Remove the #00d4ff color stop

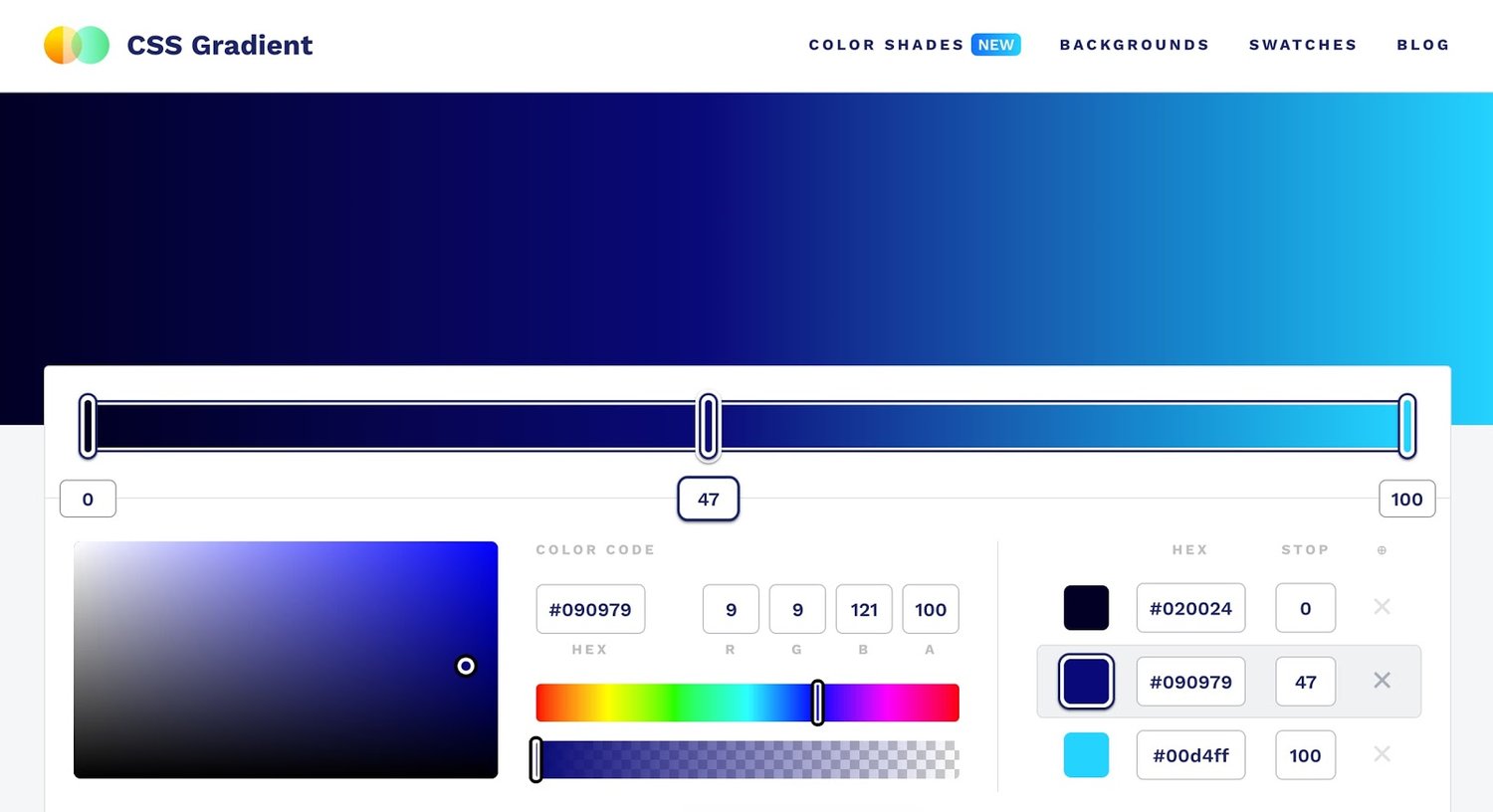[1382, 754]
